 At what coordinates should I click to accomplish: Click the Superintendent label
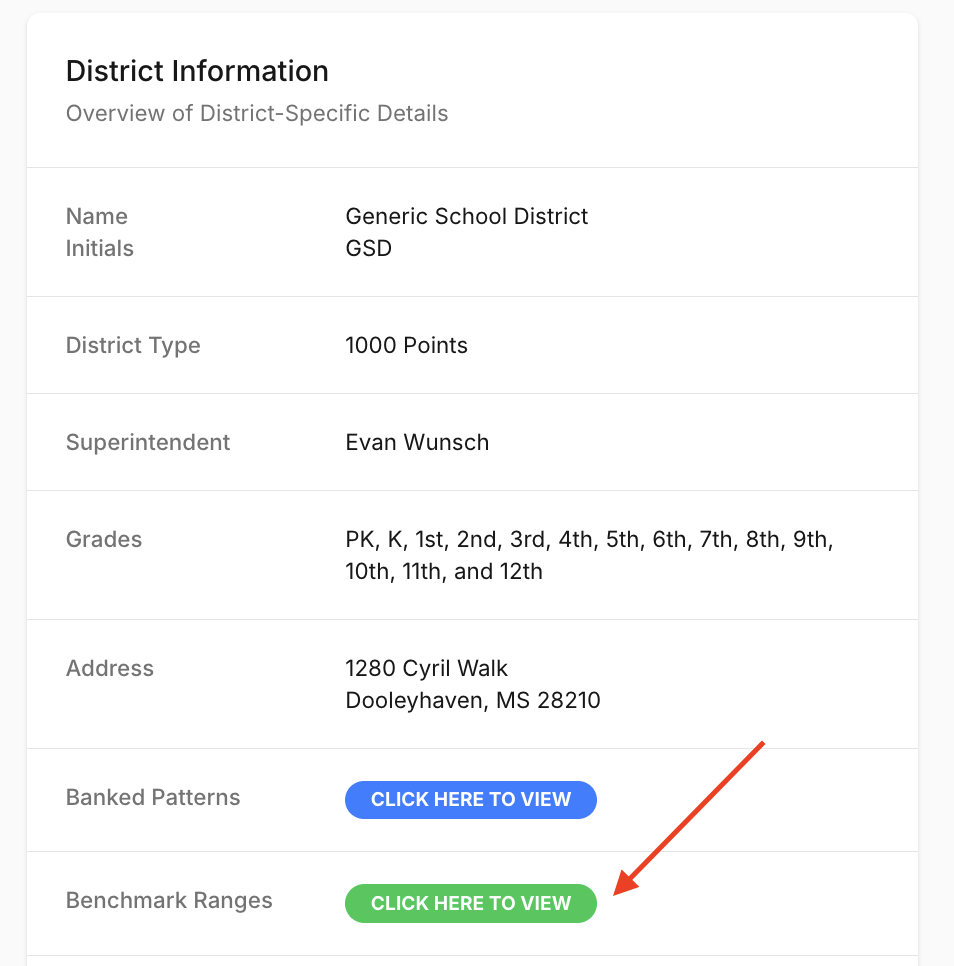(148, 442)
